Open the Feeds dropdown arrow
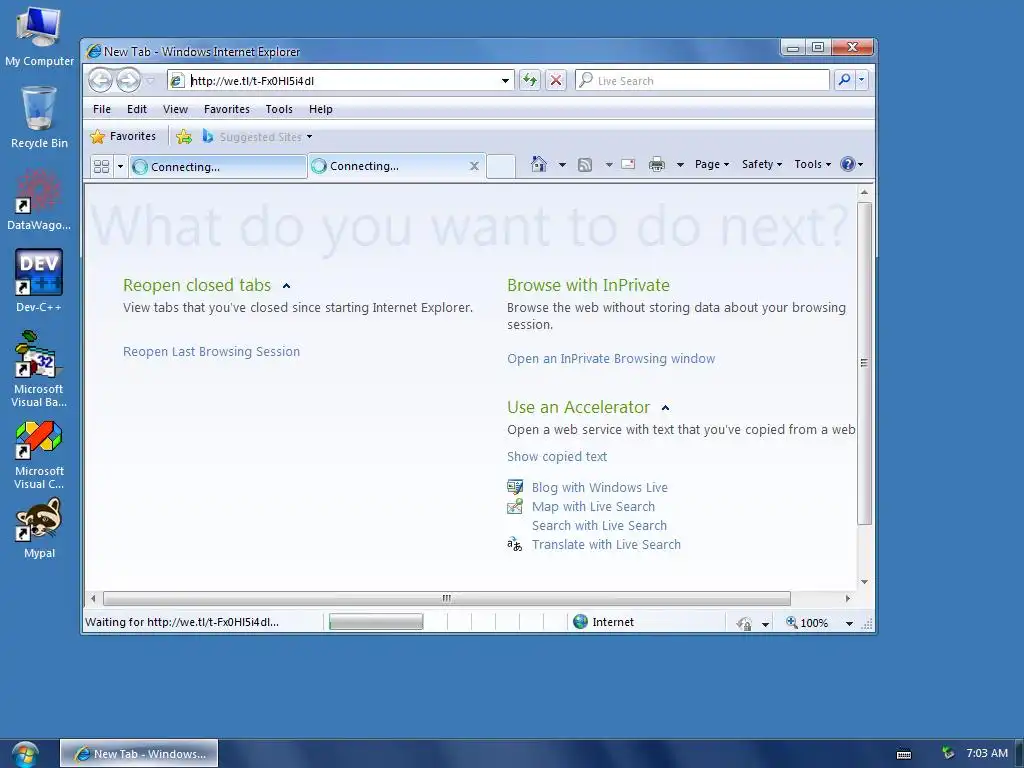Screen dimensions: 1024x768 coord(609,165)
